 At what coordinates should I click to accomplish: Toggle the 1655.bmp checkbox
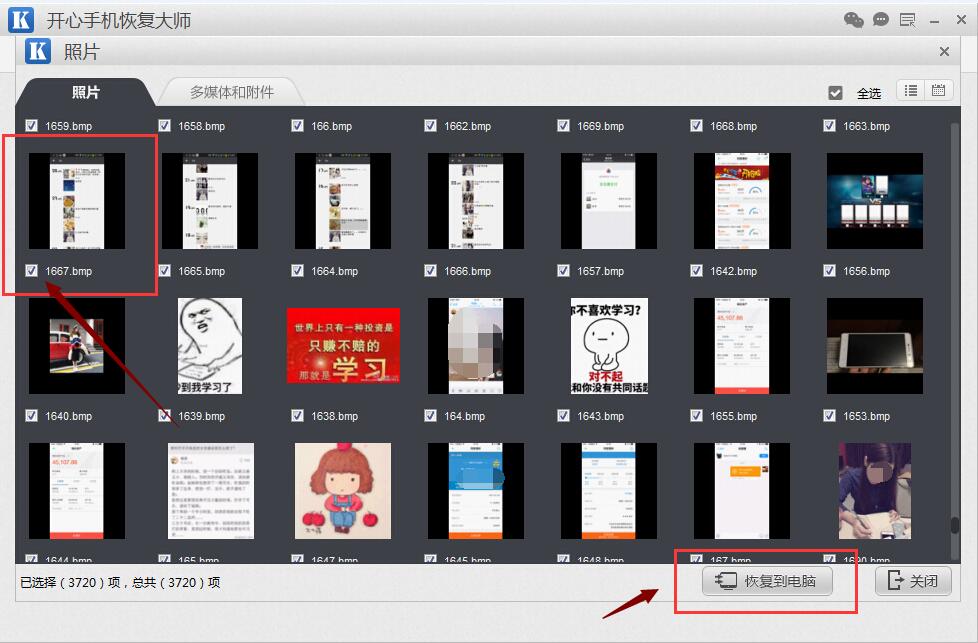click(697, 415)
